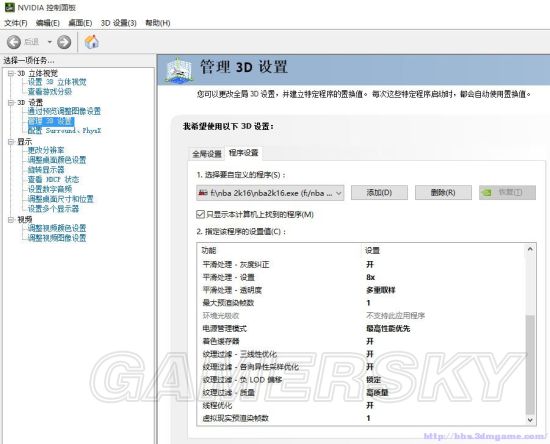Screen dimensions: 550x444
Task: Switch to the 全局设置 tab
Action: click(x=207, y=154)
